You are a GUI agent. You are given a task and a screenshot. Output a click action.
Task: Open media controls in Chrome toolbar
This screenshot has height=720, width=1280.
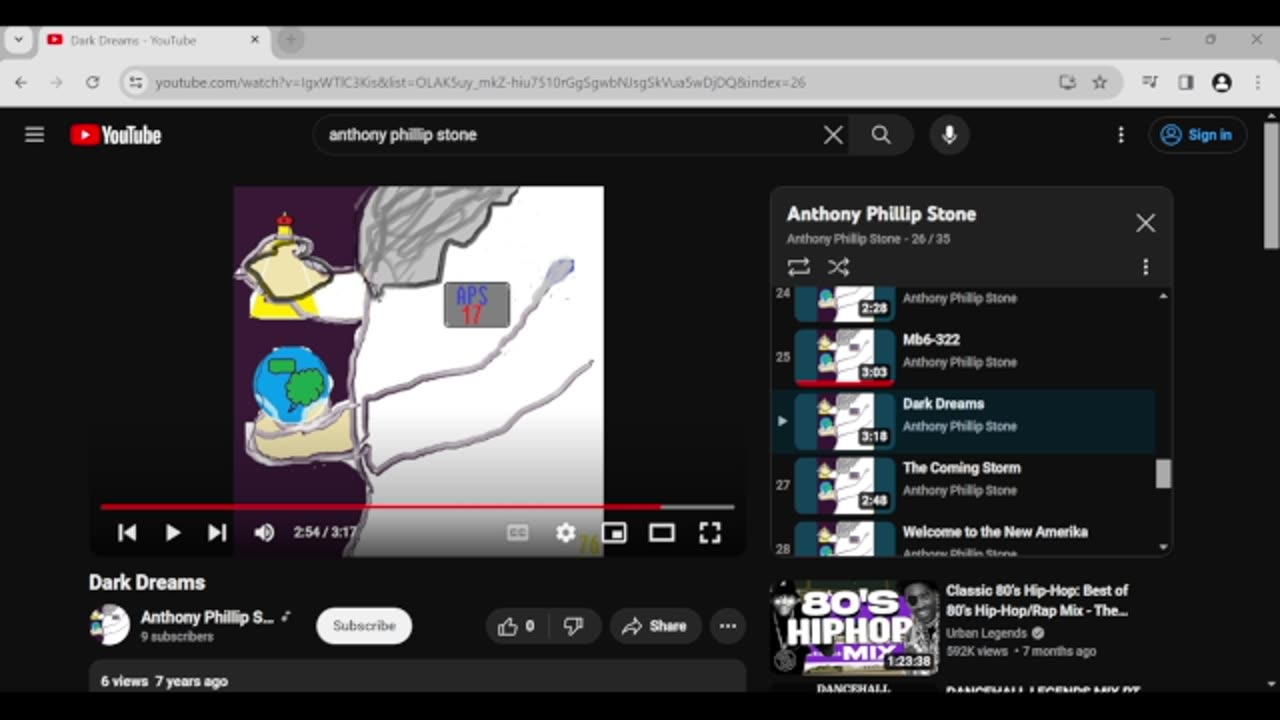coord(1150,83)
